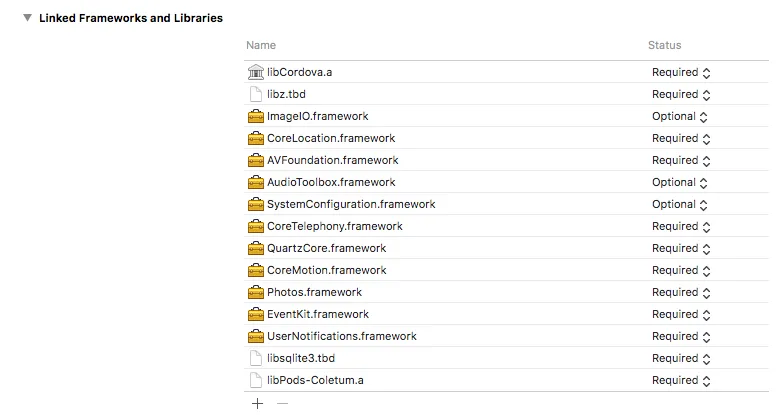Image resolution: width=776 pixels, height=415 pixels.
Task: Click the Name column header
Action: (x=261, y=45)
